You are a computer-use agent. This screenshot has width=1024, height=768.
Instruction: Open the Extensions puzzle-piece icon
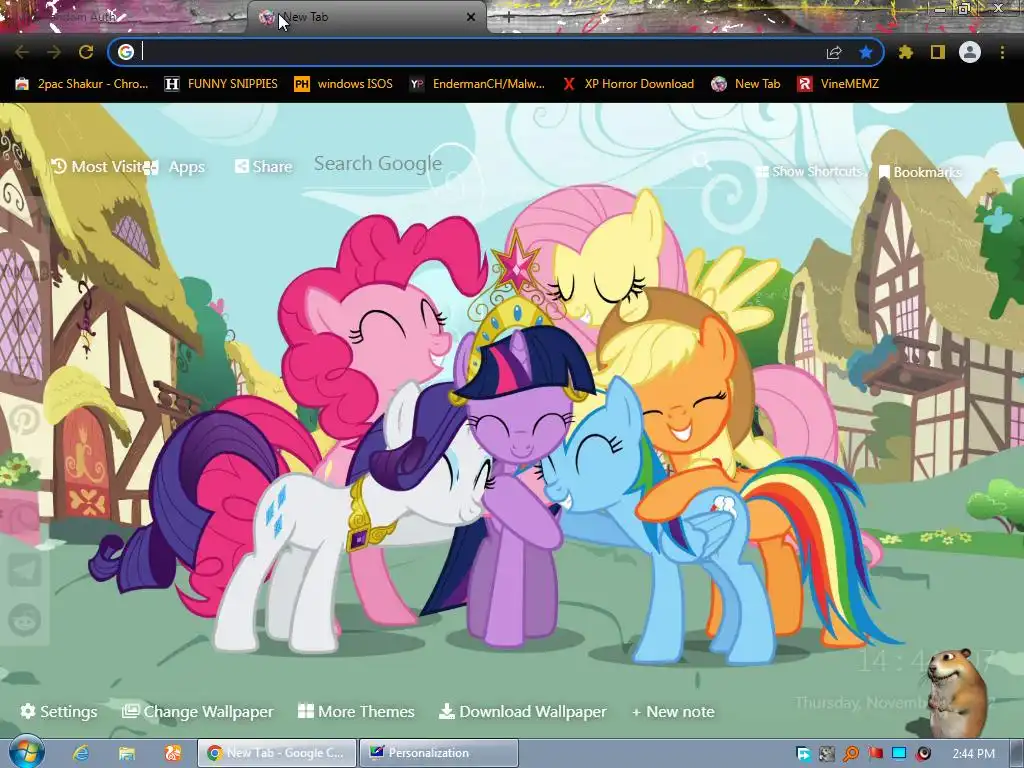click(905, 52)
